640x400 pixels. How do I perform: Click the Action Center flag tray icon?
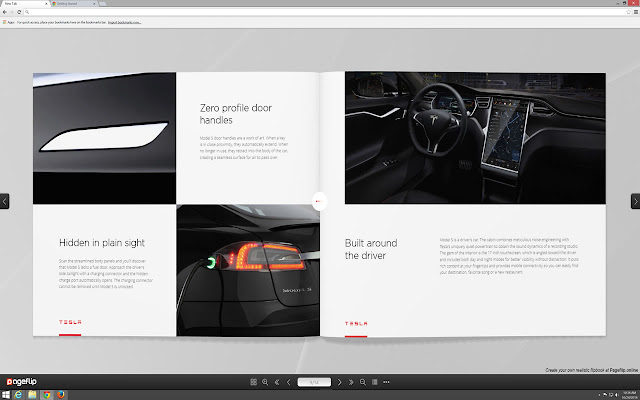(605, 395)
